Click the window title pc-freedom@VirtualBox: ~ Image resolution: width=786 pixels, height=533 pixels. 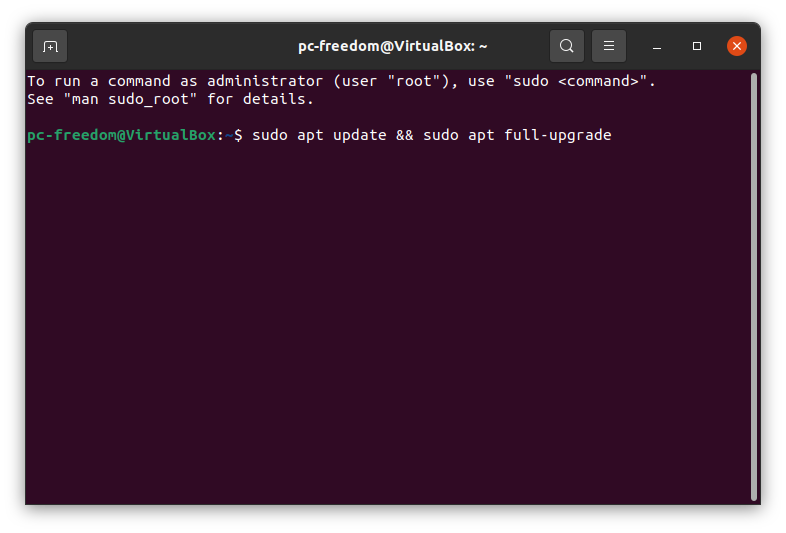(392, 46)
